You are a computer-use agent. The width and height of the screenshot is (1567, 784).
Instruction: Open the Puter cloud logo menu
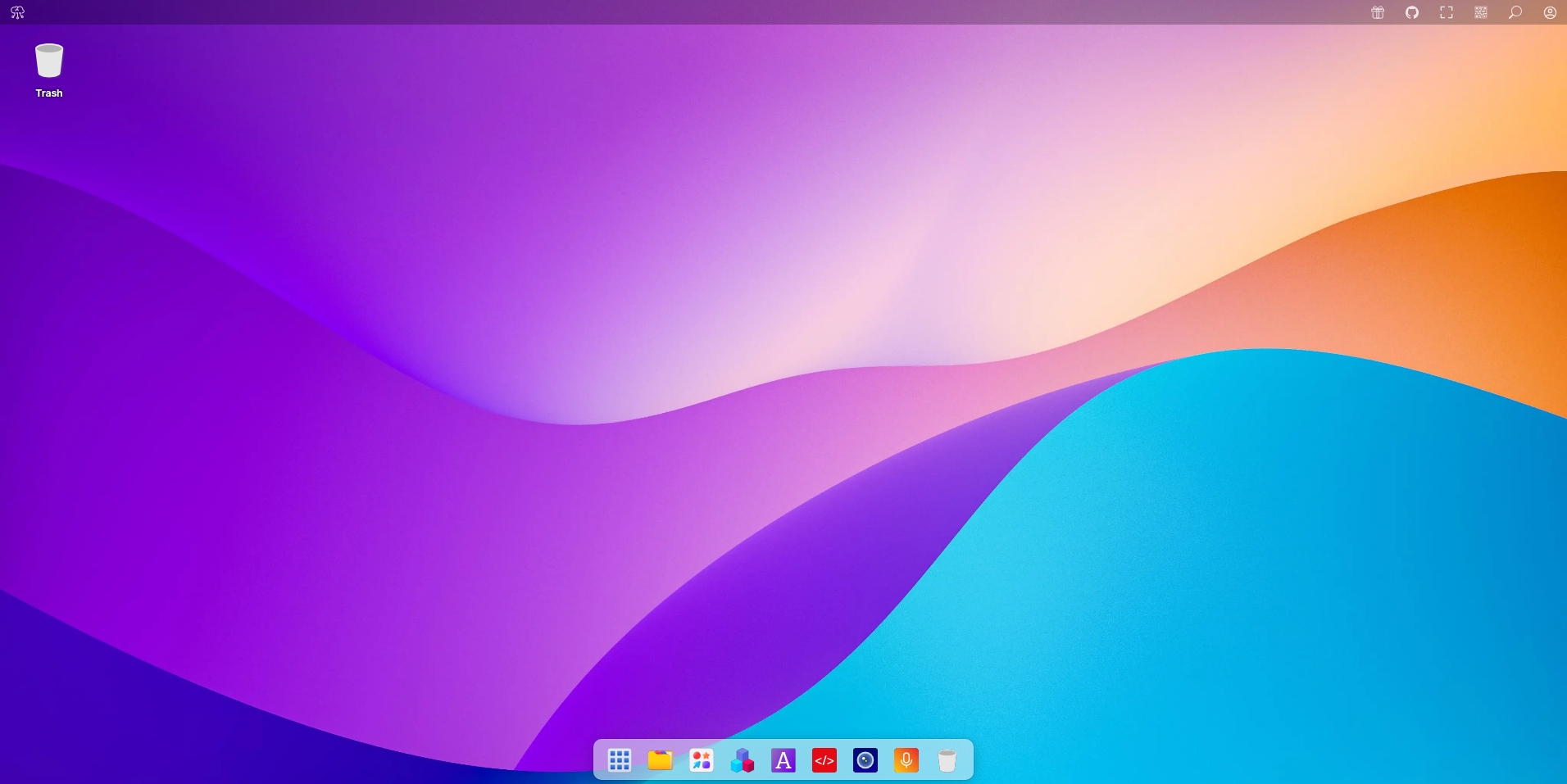(17, 12)
